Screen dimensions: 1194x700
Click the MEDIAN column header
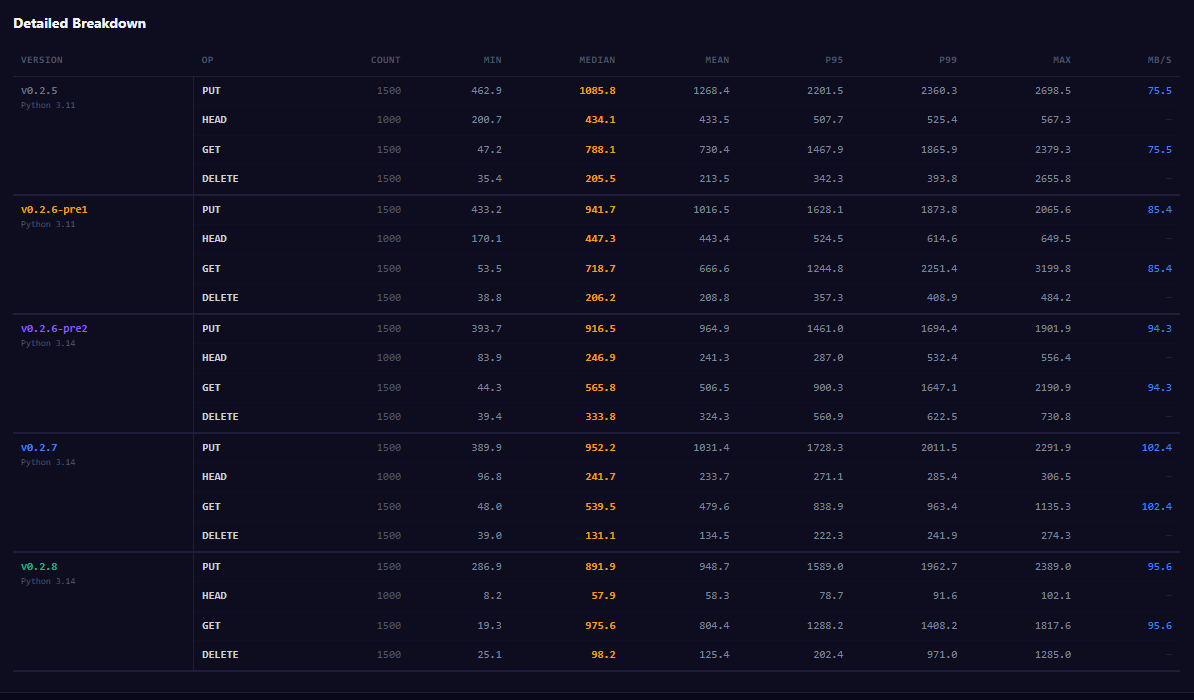(x=597, y=60)
